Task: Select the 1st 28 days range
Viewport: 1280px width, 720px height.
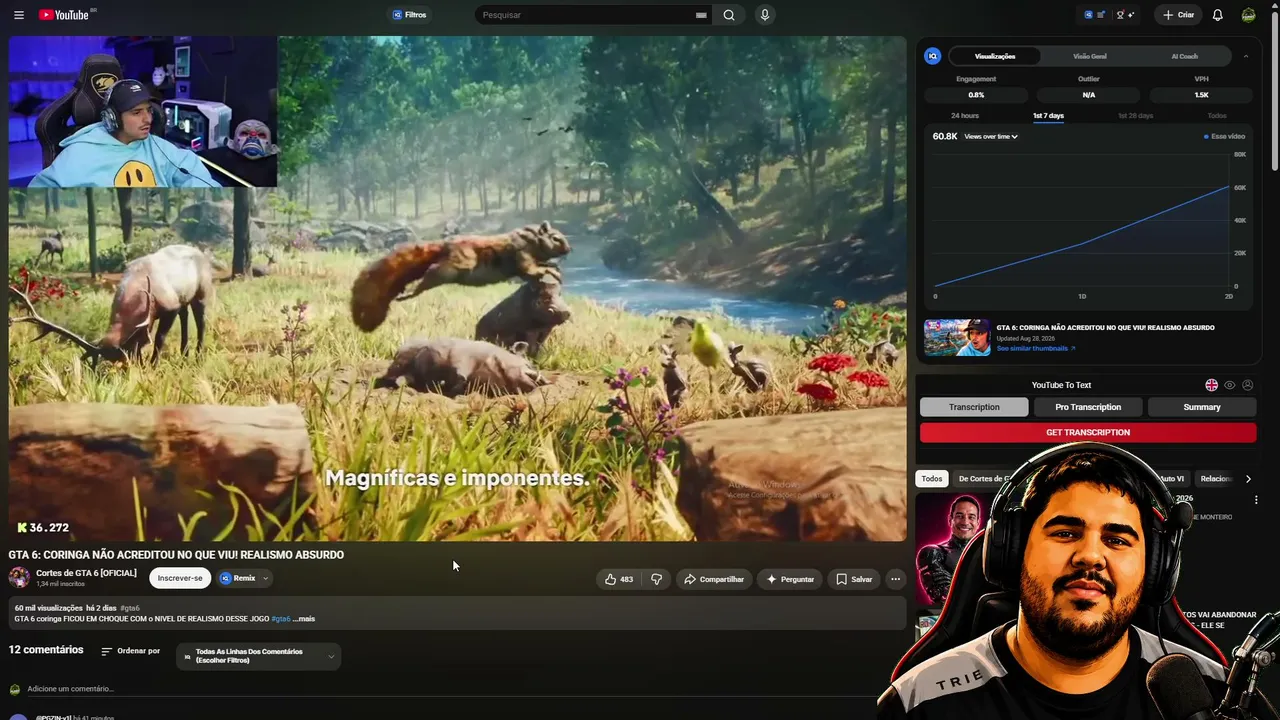Action: [1135, 116]
